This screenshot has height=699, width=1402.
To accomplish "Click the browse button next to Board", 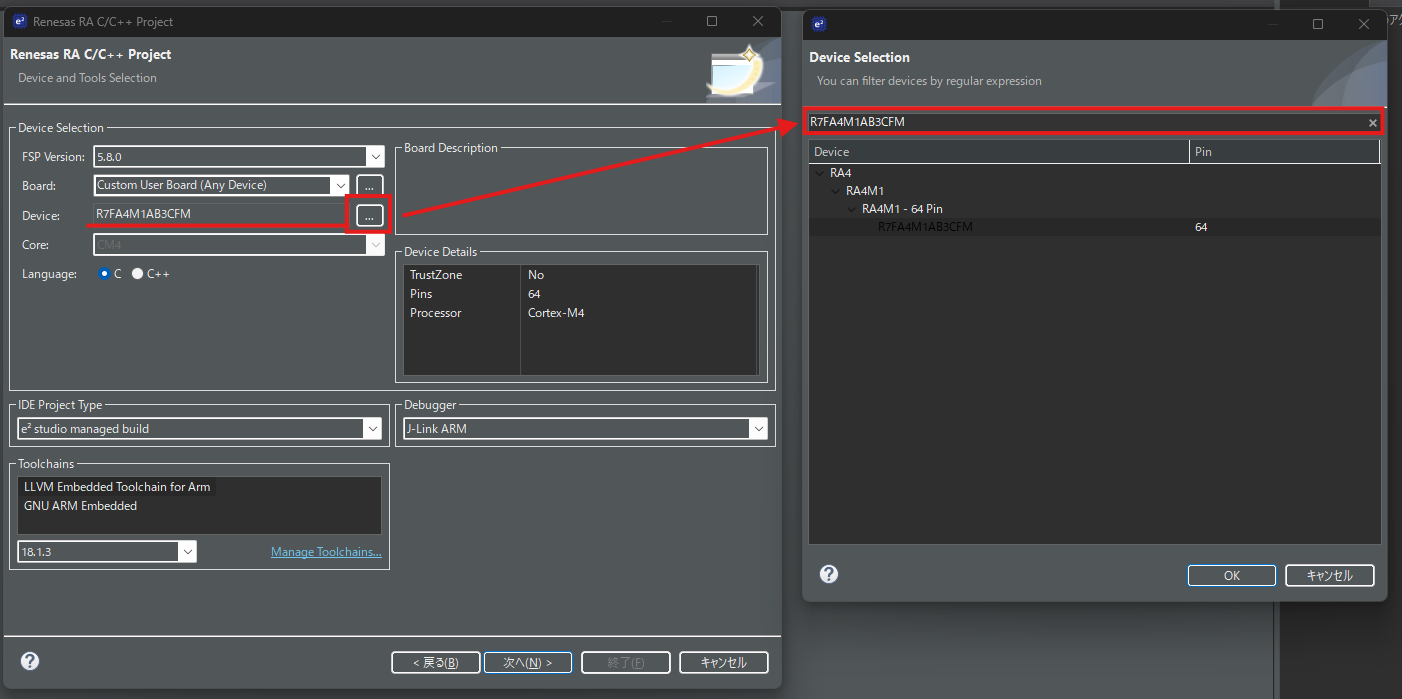I will pyautogui.click(x=369, y=186).
